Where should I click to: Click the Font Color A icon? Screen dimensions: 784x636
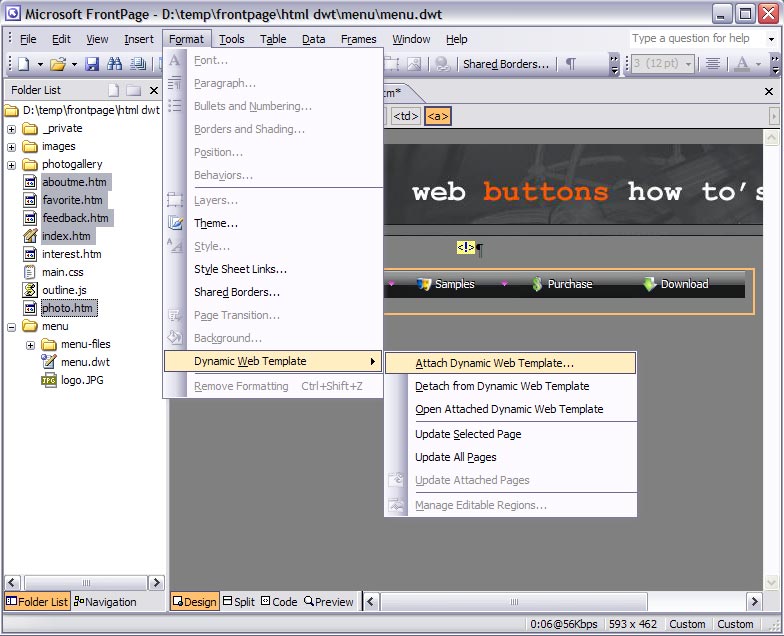742,64
